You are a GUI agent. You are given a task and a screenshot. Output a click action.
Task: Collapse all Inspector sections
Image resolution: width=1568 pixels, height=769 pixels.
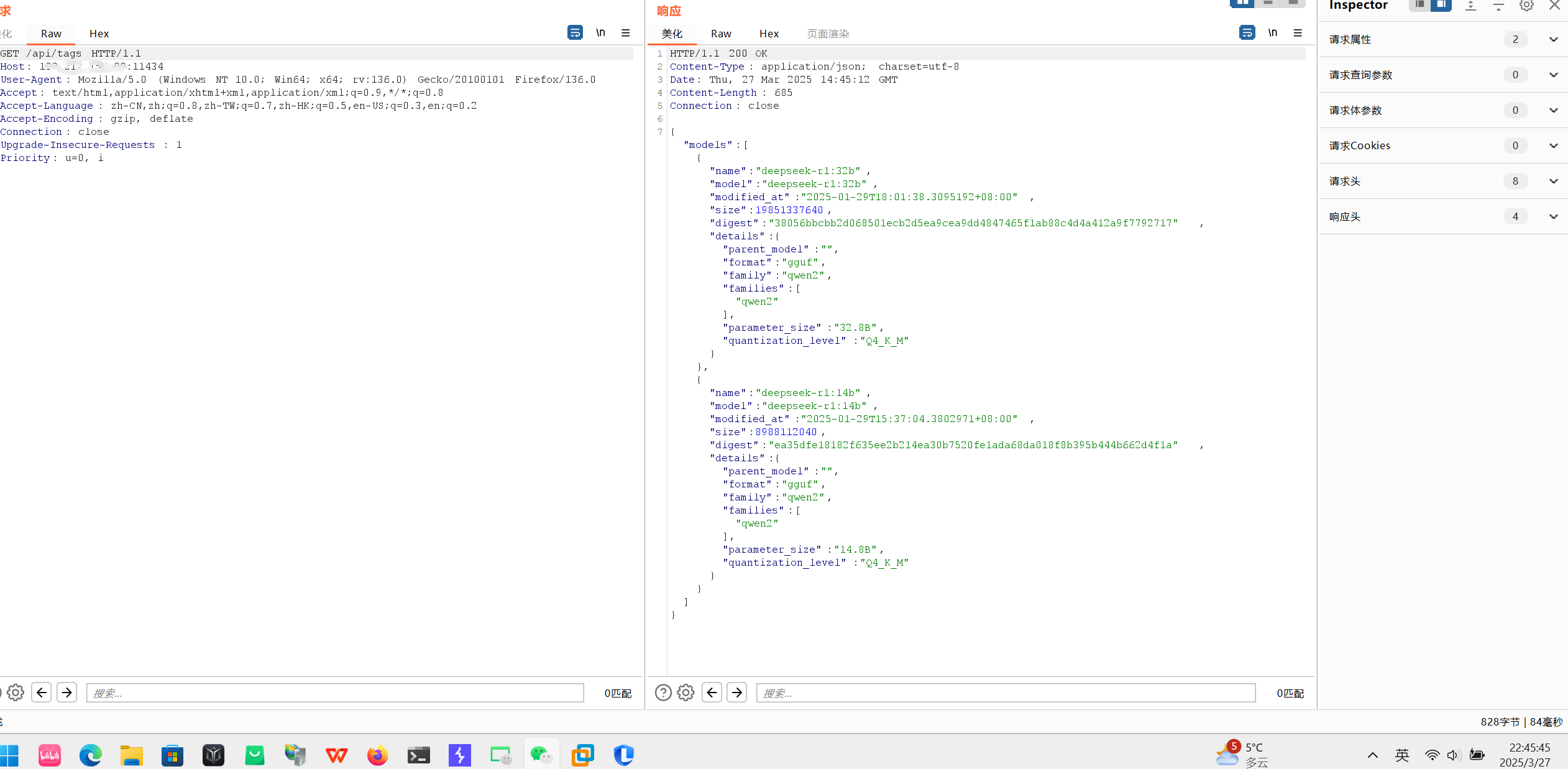tap(1498, 6)
